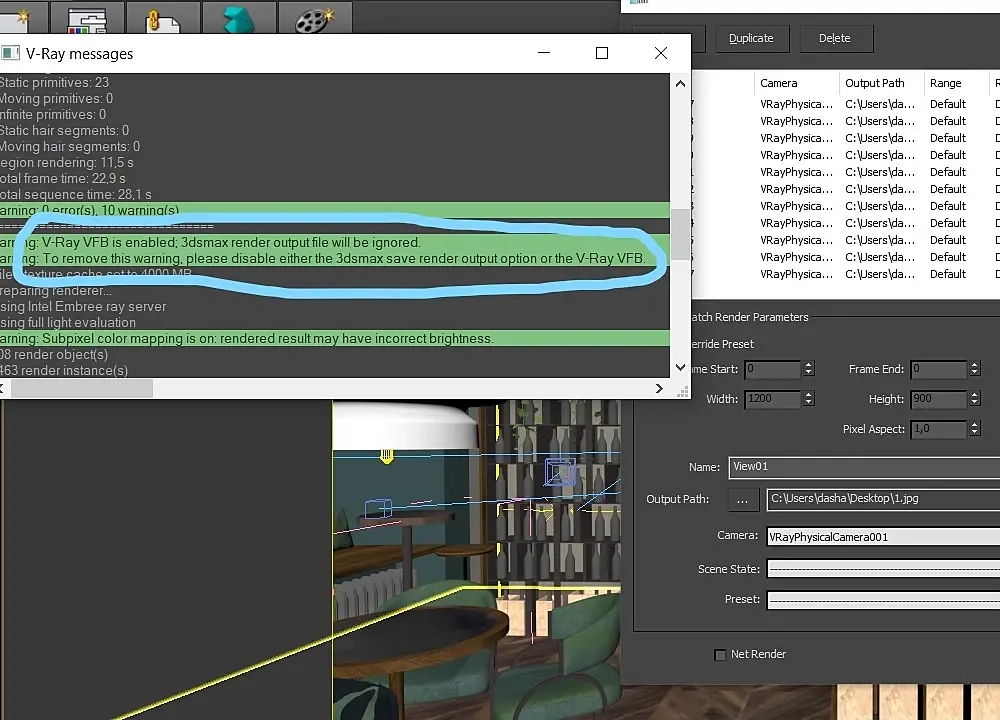Viewport: 1000px width, 720px height.
Task: Click the Height field showing 900
Action: tap(938, 399)
